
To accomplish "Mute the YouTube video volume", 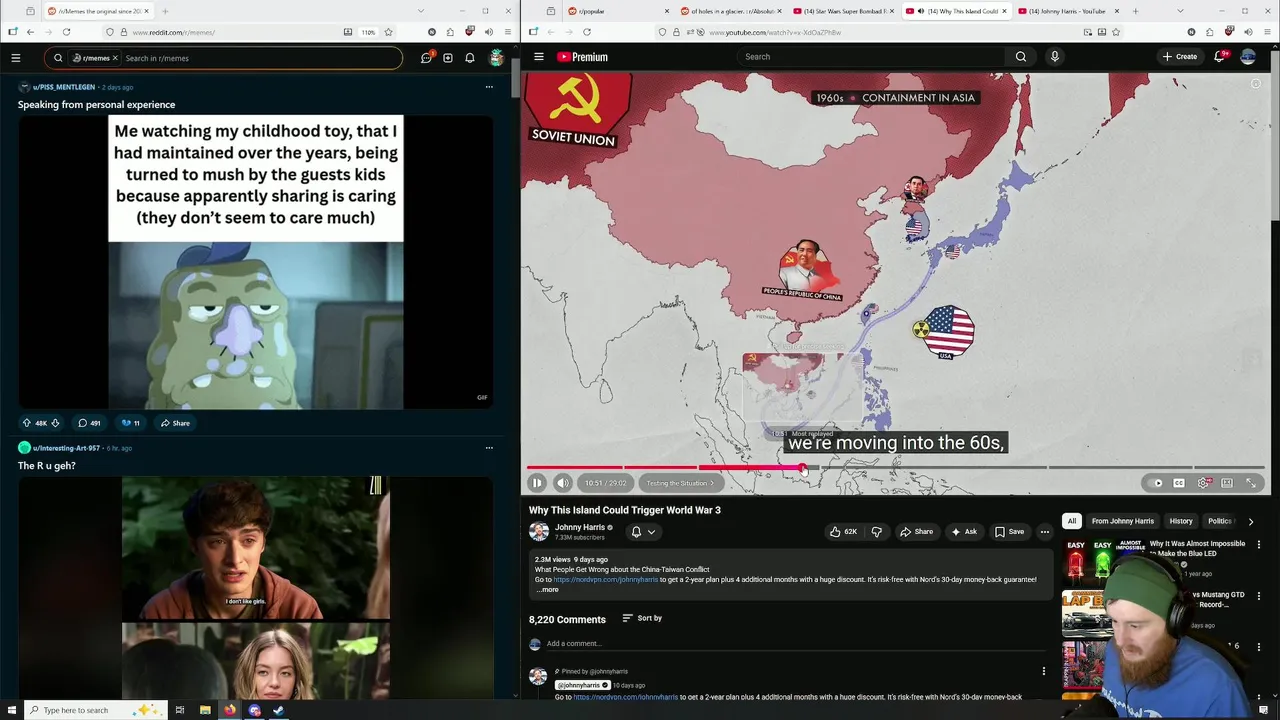I will click(x=563, y=483).
